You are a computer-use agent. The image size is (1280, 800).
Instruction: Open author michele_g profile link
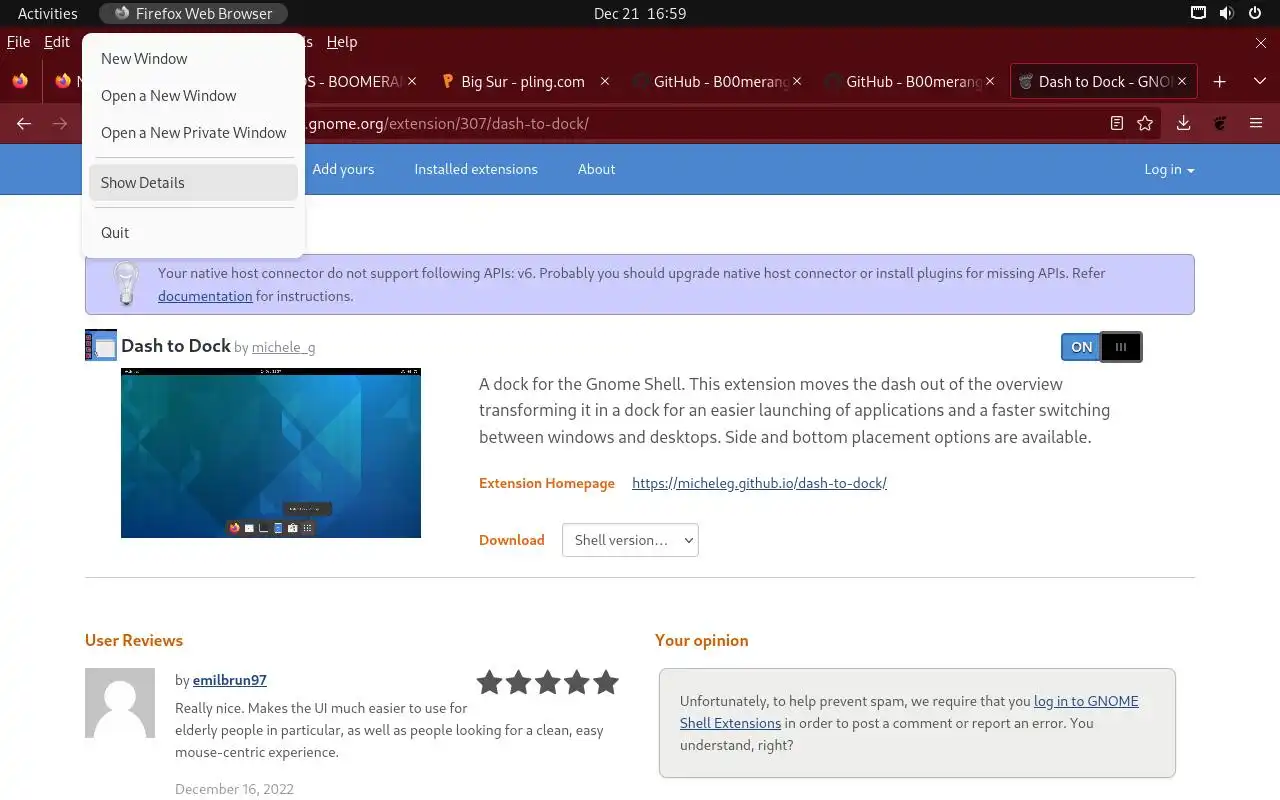pyautogui.click(x=283, y=347)
